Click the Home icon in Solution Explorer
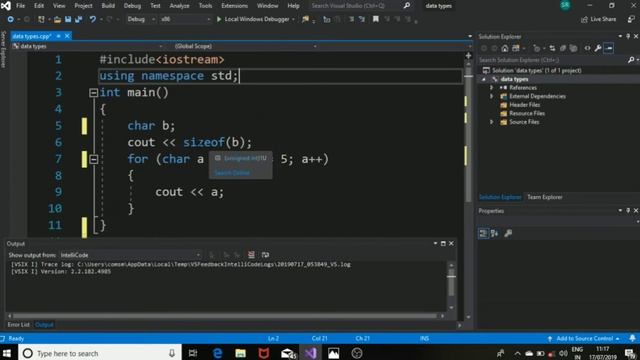Screen dimensions: 640x360 click(505, 48)
